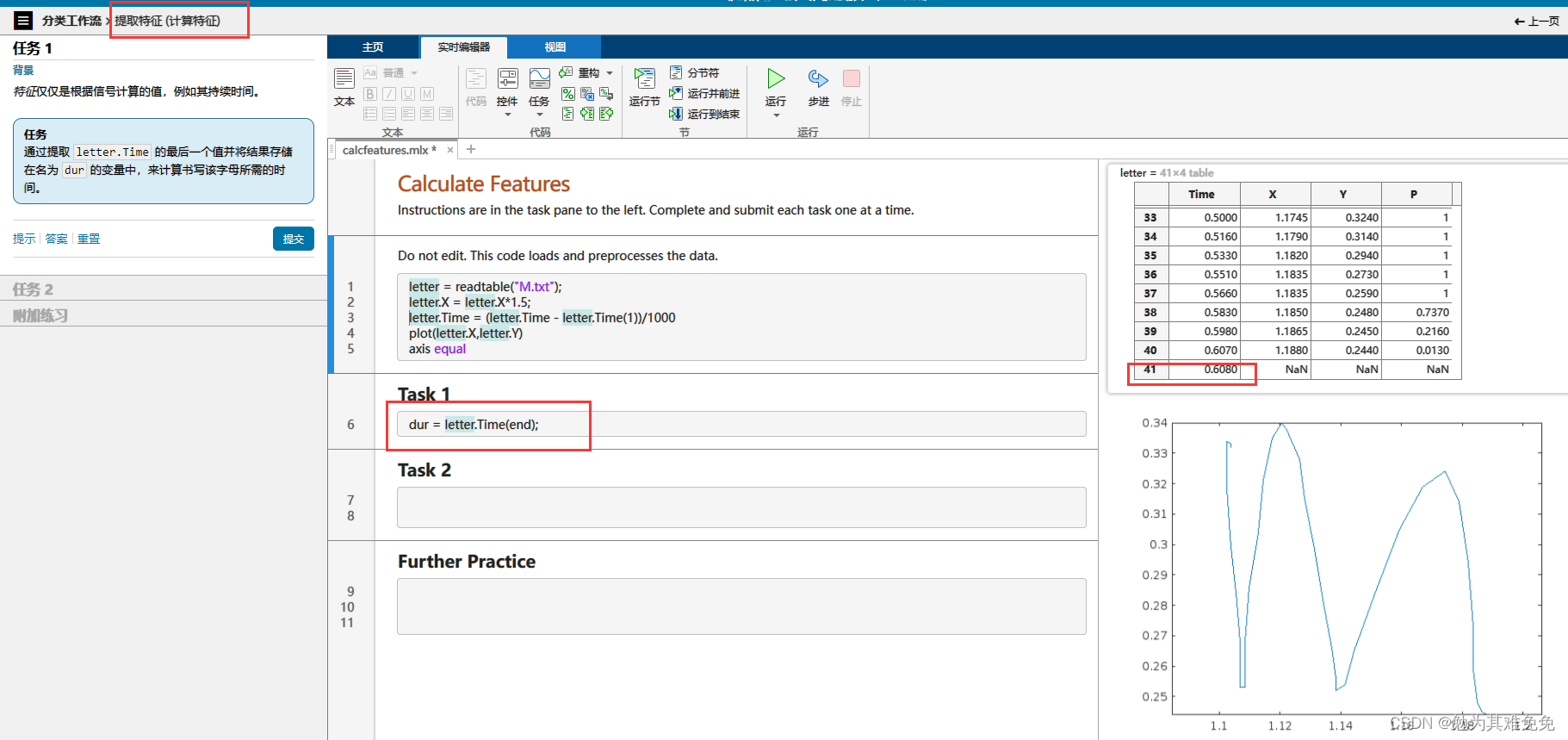This screenshot has height=740, width=1568.
Task: Click the letter plot output figure
Action: 1356,569
